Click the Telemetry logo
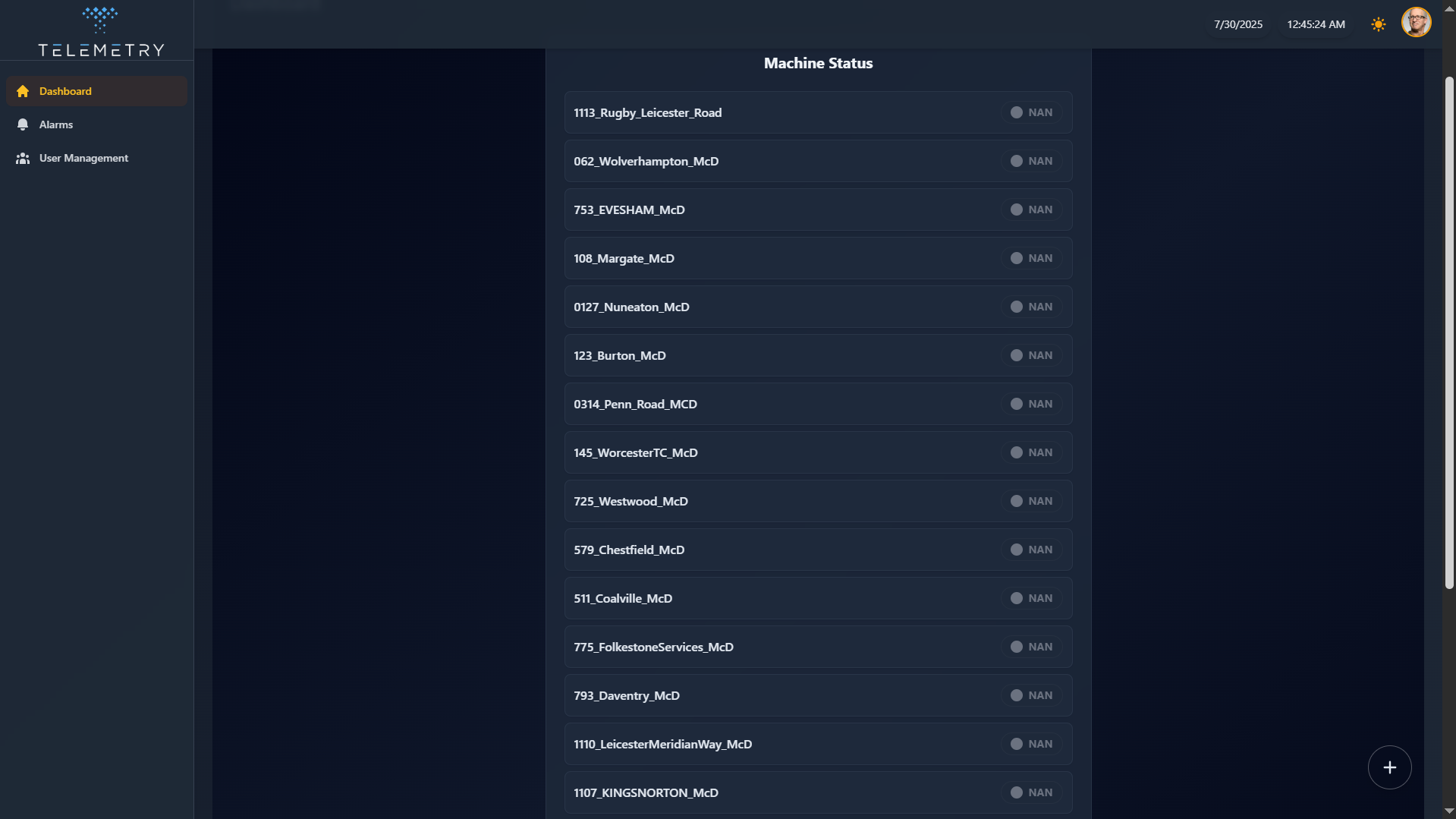Image resolution: width=1456 pixels, height=819 pixels. coord(100,32)
